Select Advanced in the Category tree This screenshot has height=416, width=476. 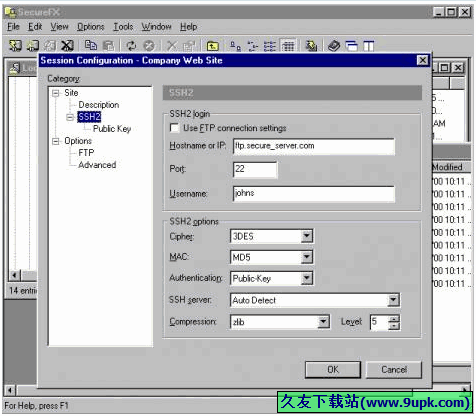[x=97, y=165]
